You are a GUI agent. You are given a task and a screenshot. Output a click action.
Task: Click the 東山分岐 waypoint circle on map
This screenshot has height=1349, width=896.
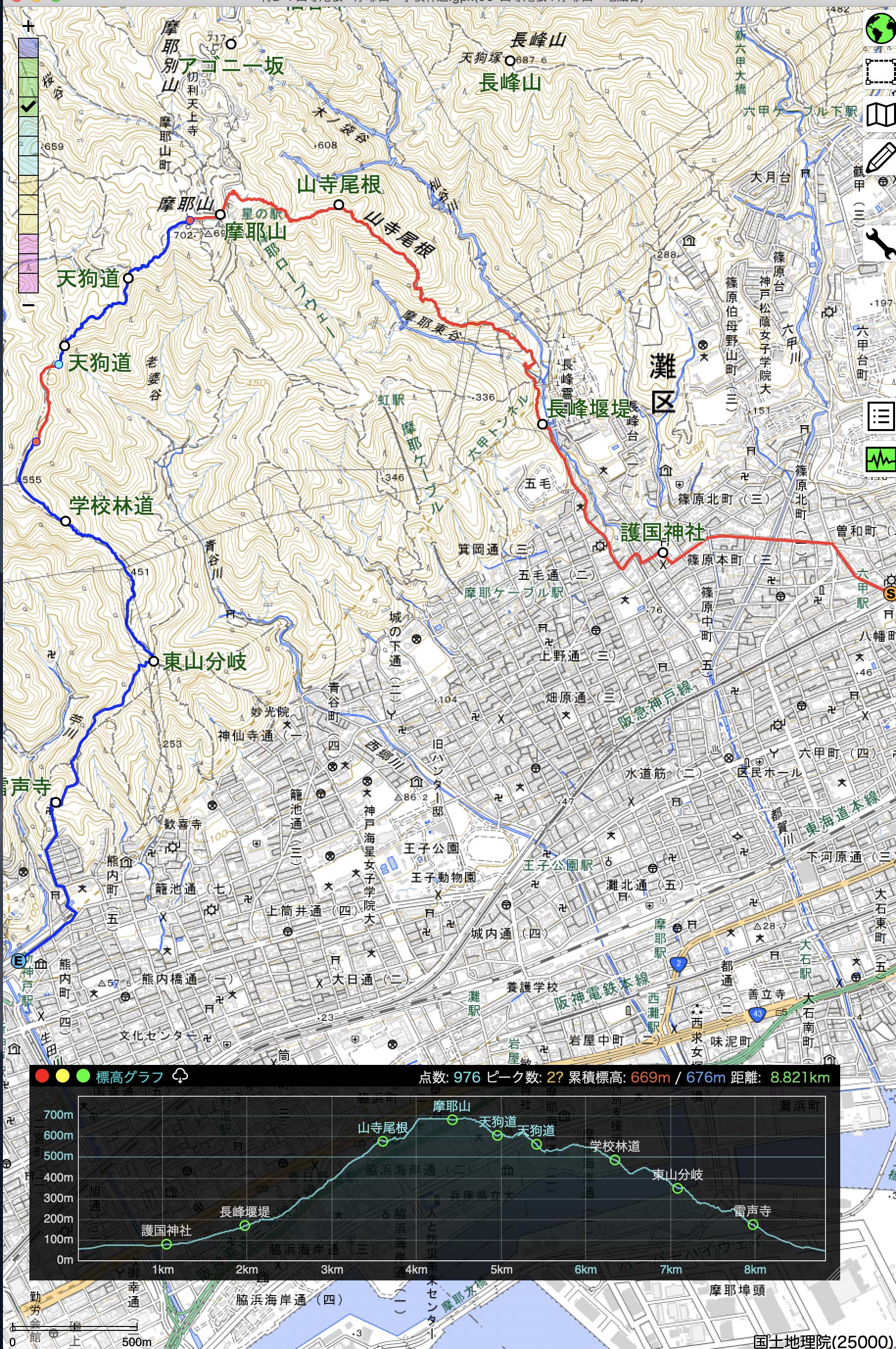click(x=153, y=661)
